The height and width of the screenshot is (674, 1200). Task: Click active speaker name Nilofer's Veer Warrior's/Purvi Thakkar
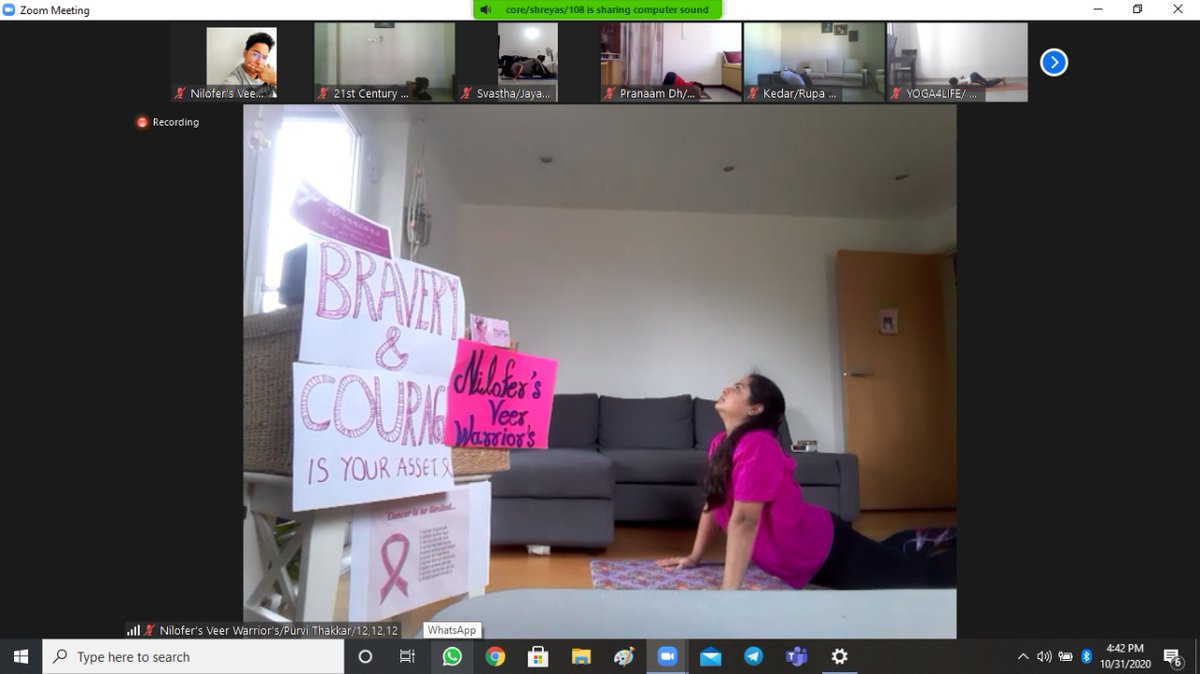(279, 631)
